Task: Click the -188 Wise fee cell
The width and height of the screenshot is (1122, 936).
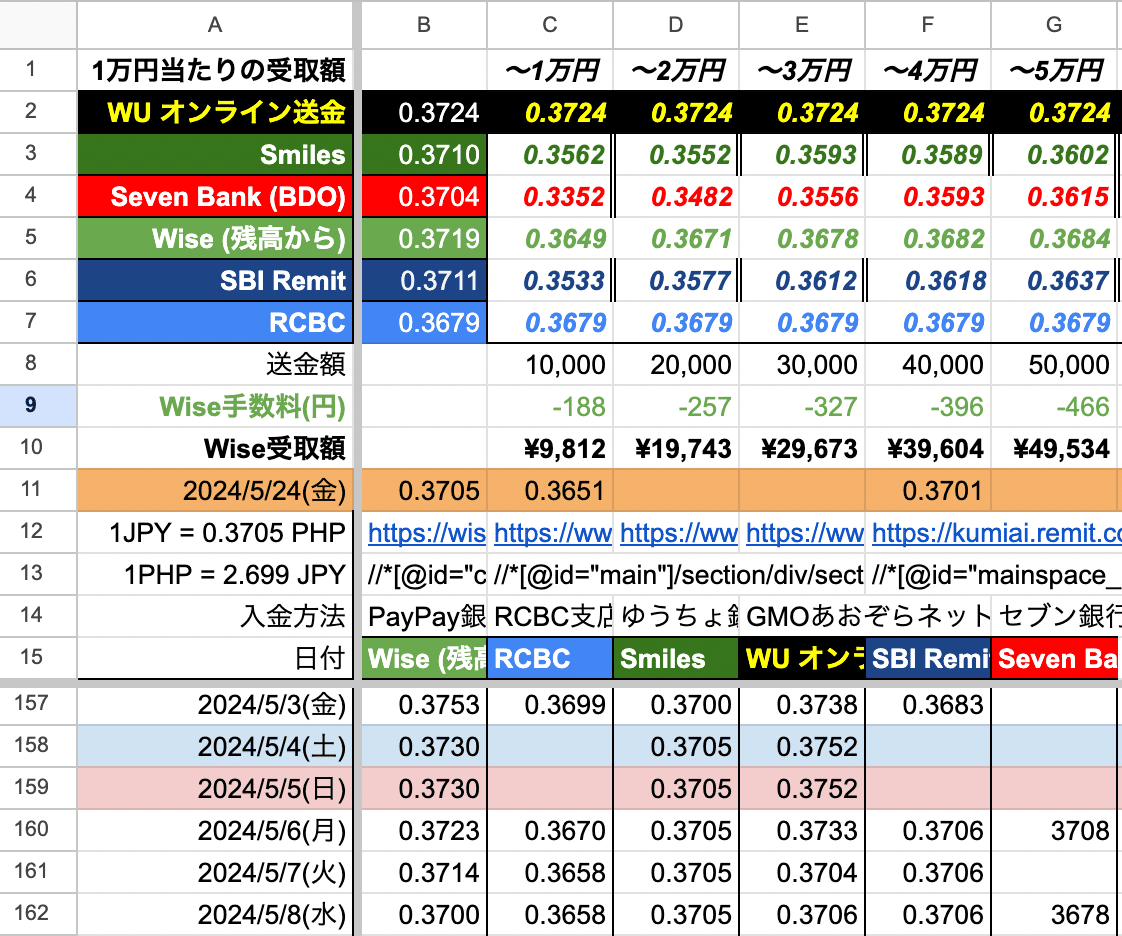Action: 550,406
